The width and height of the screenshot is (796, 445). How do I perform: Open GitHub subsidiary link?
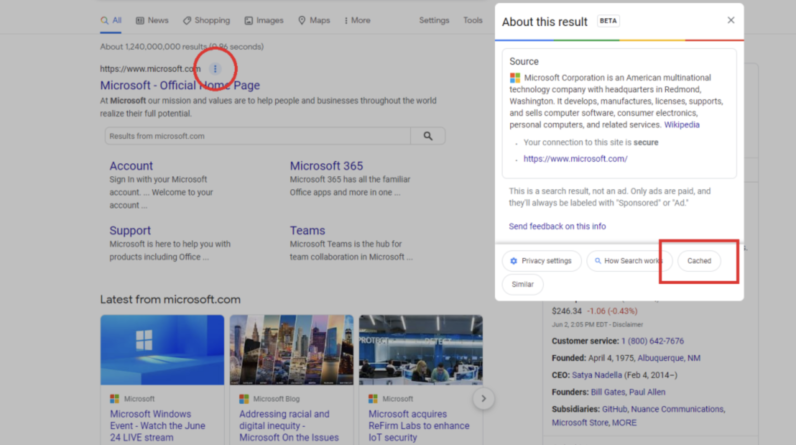point(614,409)
